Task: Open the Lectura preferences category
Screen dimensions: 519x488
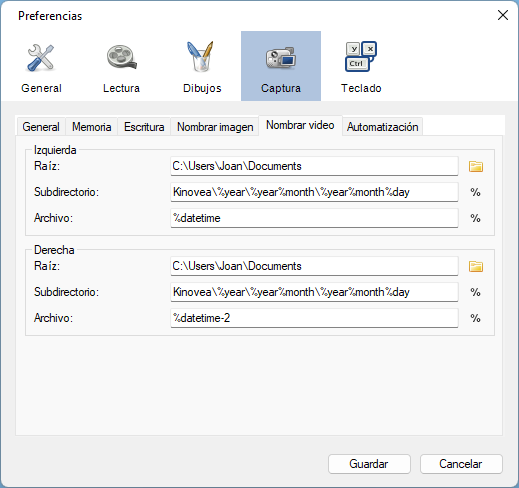Action: [x=121, y=66]
